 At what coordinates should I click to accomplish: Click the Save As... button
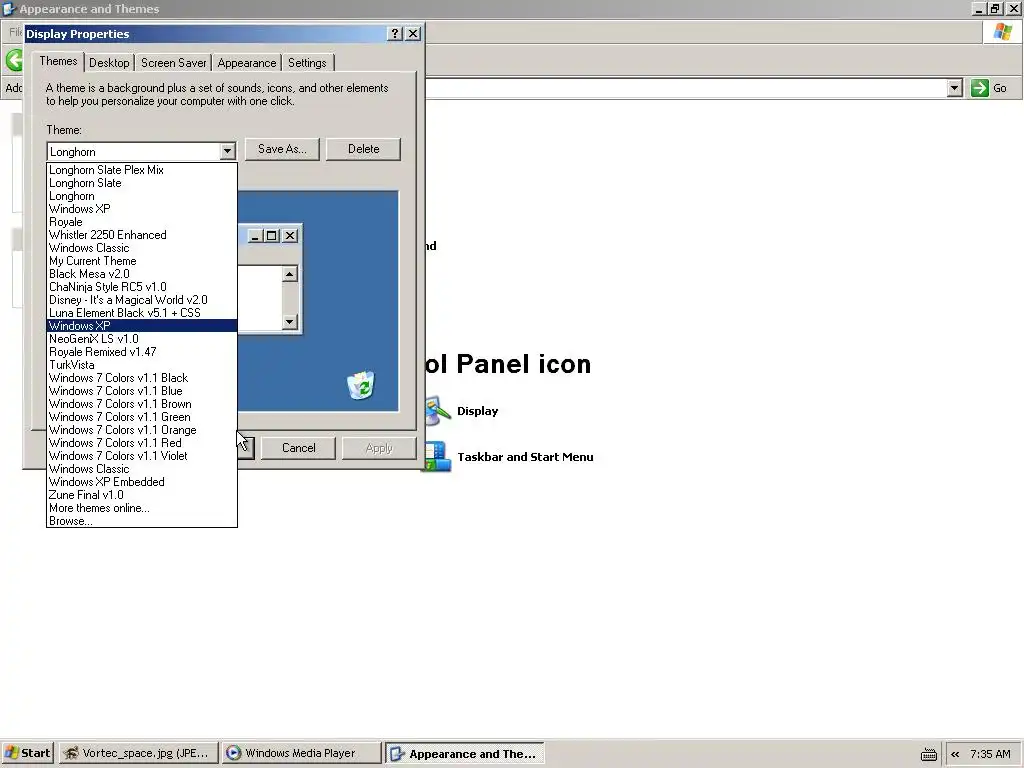(x=282, y=149)
